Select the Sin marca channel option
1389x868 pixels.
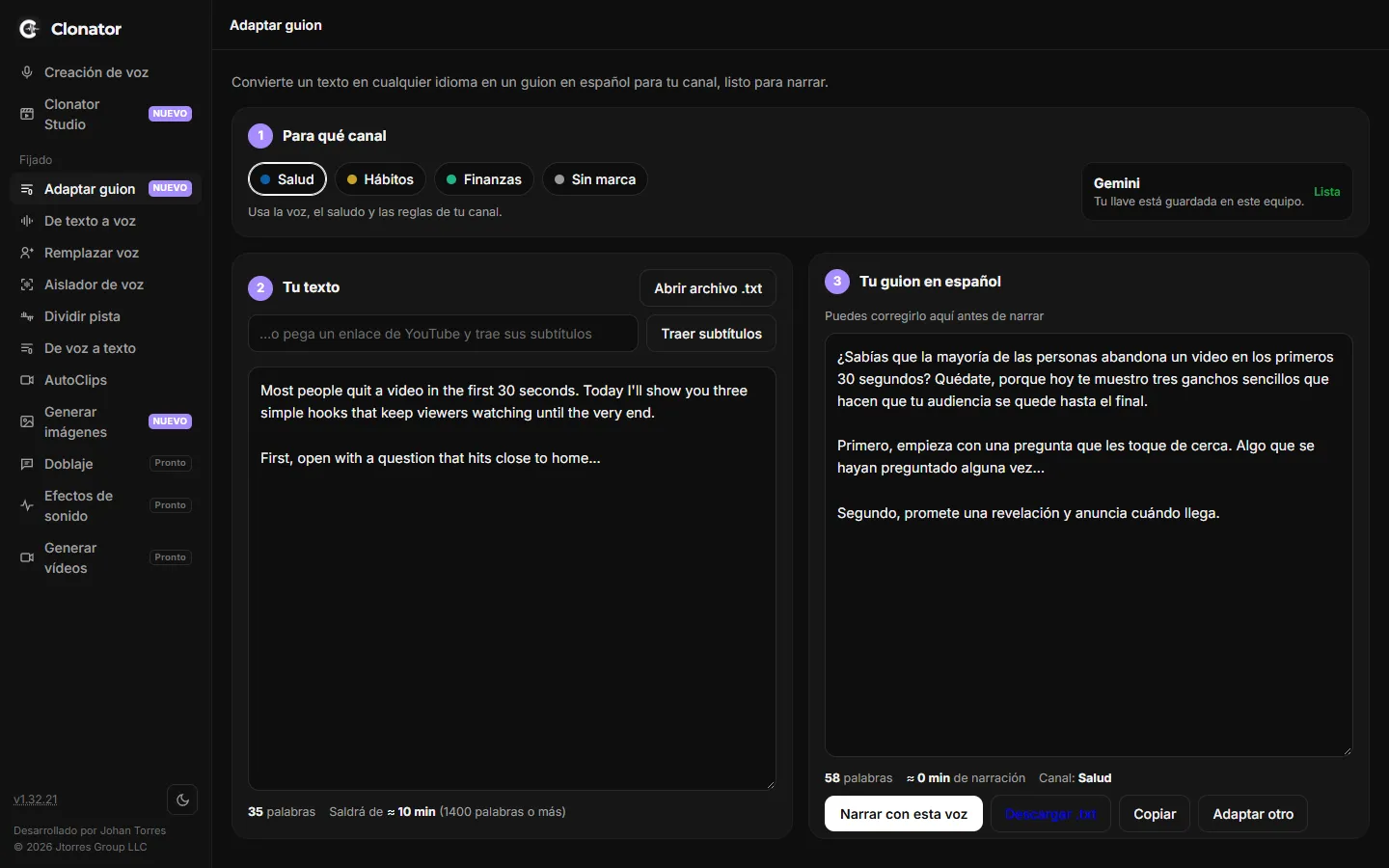pyautogui.click(x=594, y=179)
